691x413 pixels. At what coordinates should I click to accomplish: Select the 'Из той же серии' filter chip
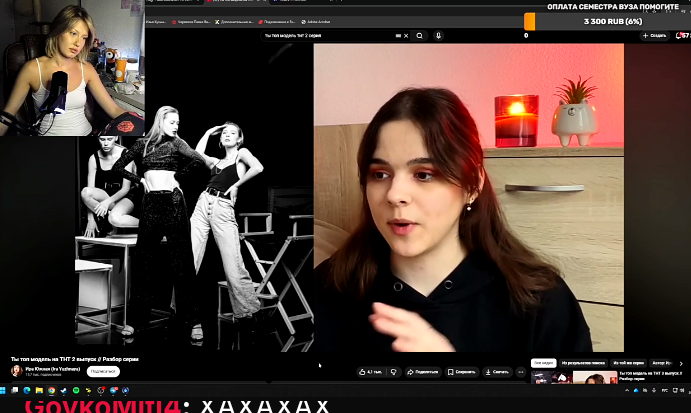click(628, 363)
